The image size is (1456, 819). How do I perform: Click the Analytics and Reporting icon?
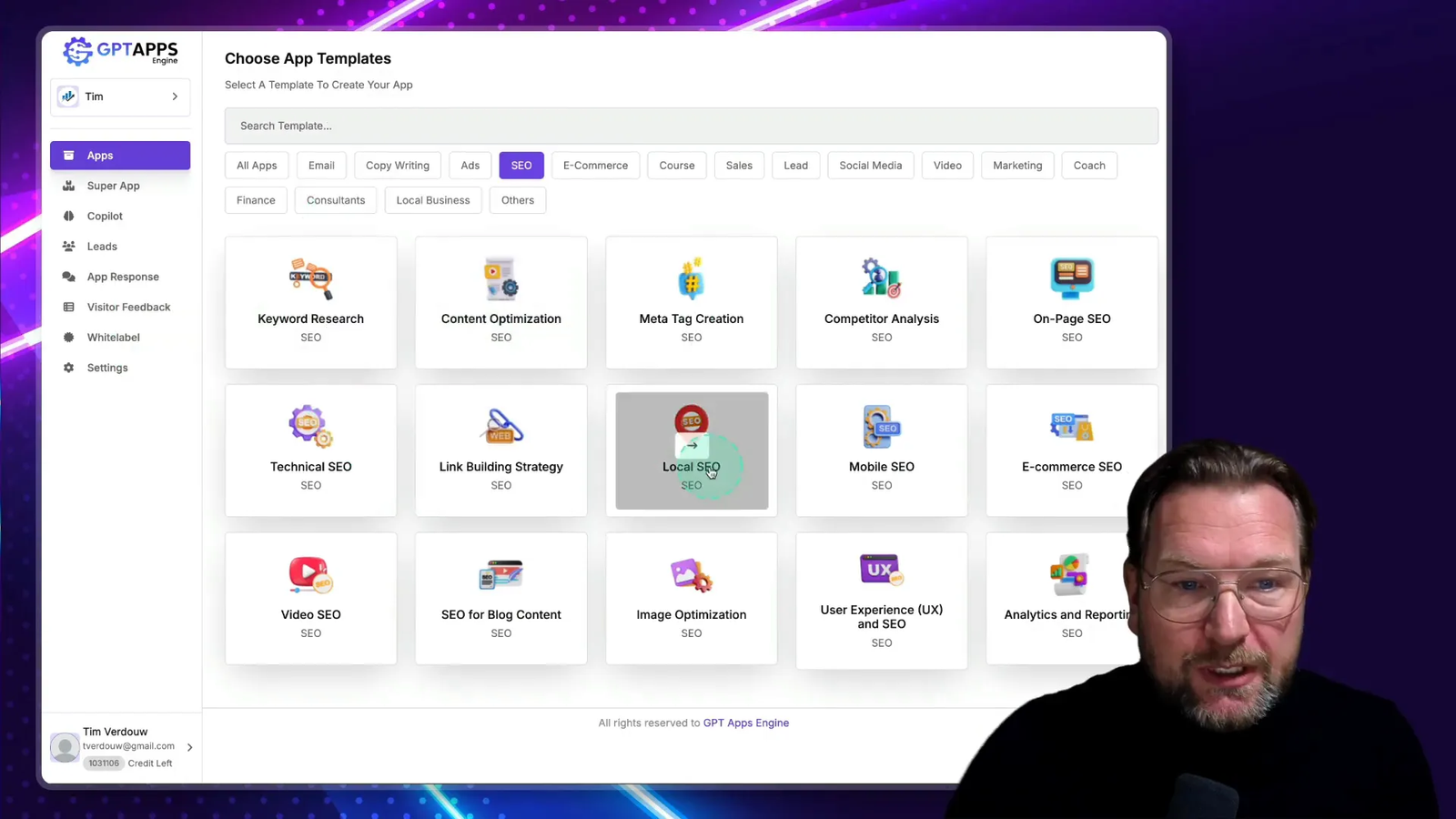coord(1069,574)
